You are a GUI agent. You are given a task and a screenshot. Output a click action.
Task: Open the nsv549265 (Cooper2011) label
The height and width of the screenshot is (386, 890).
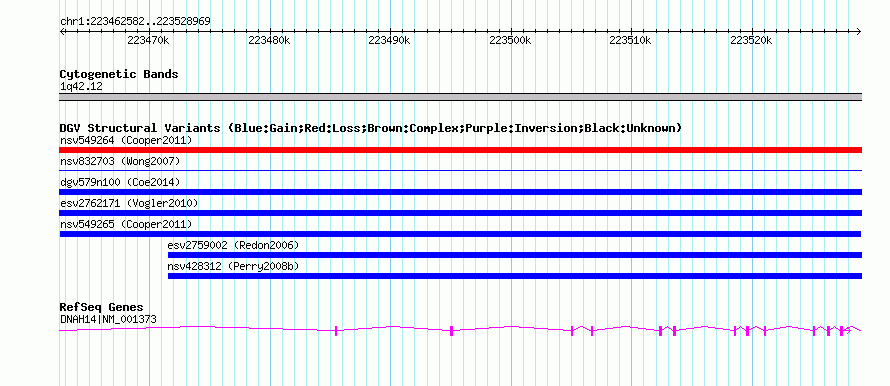click(x=126, y=224)
